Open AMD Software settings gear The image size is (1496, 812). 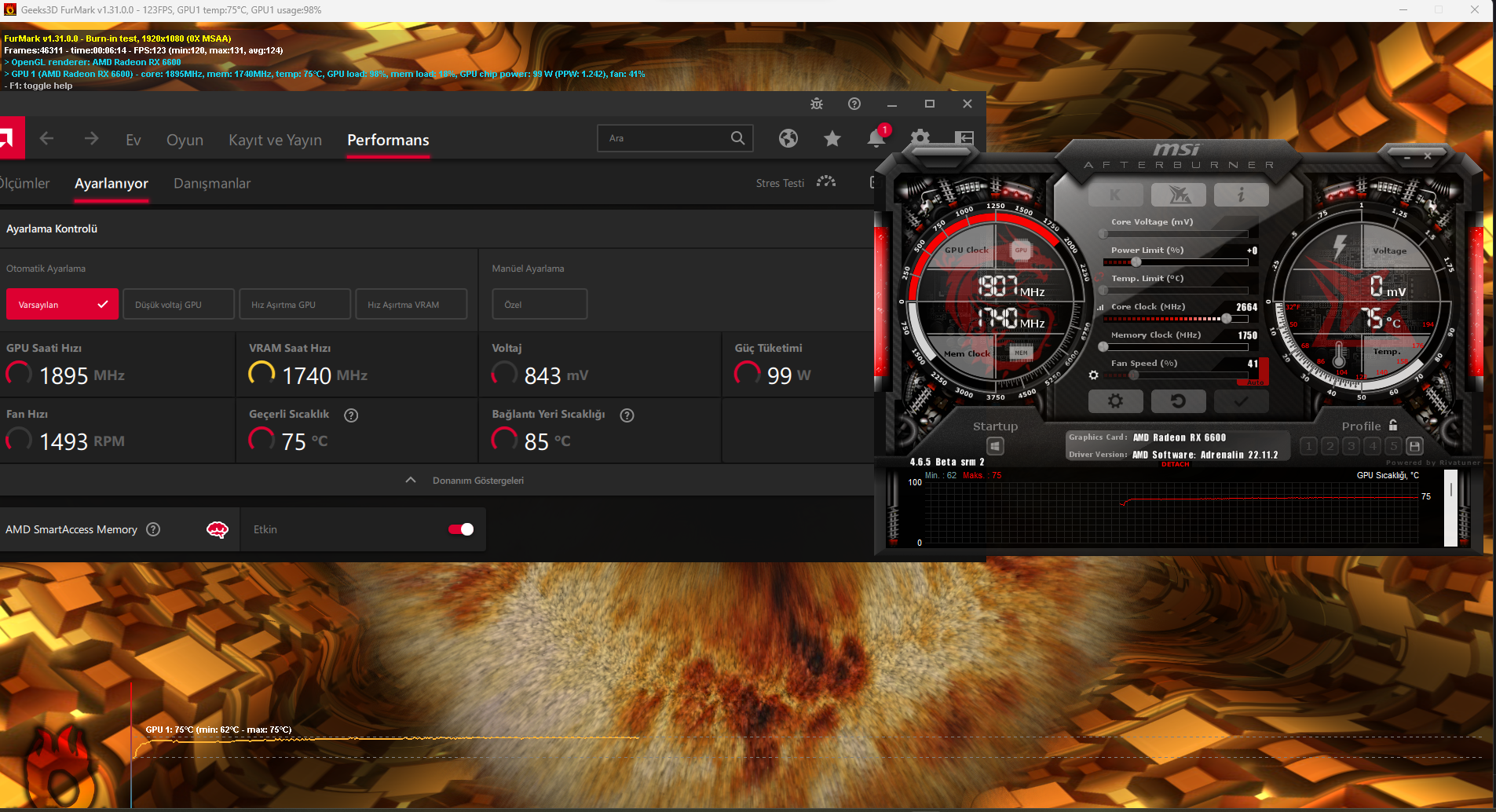[x=920, y=139]
